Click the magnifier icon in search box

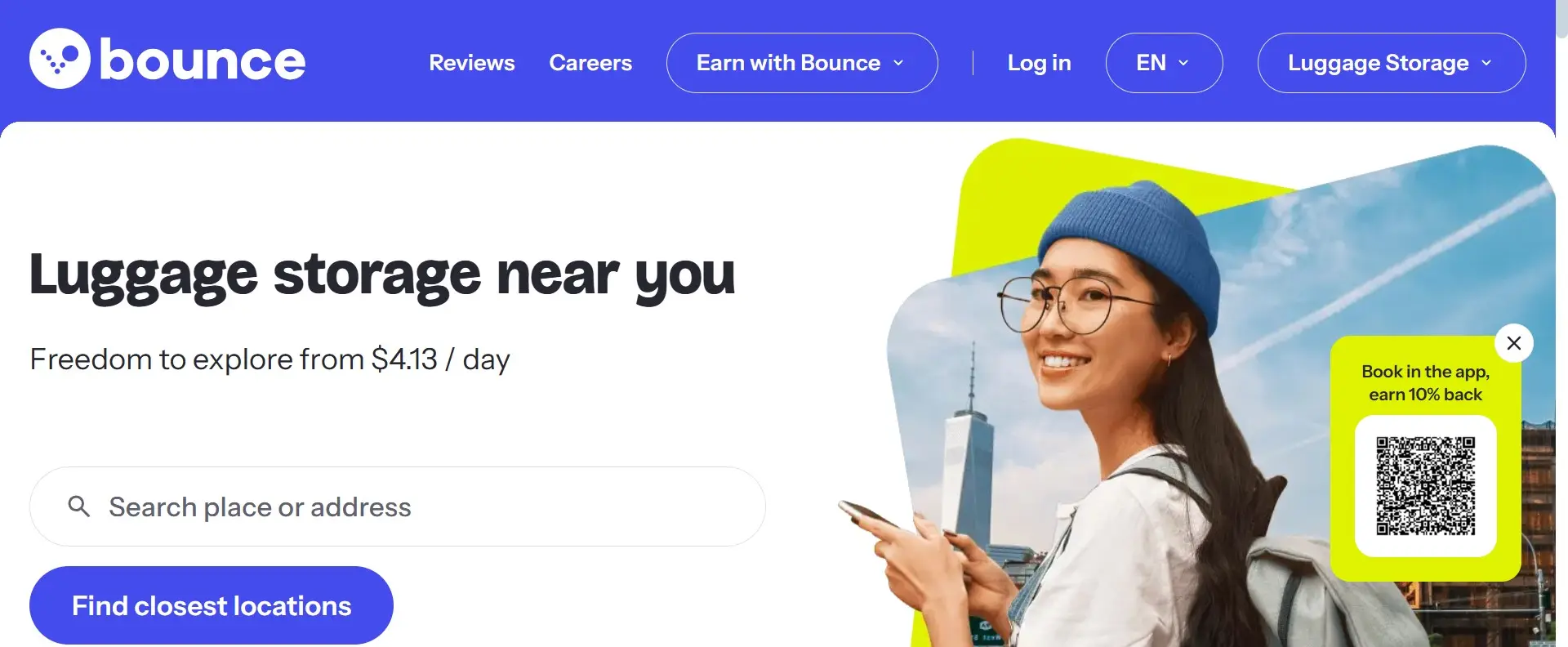pos(79,506)
